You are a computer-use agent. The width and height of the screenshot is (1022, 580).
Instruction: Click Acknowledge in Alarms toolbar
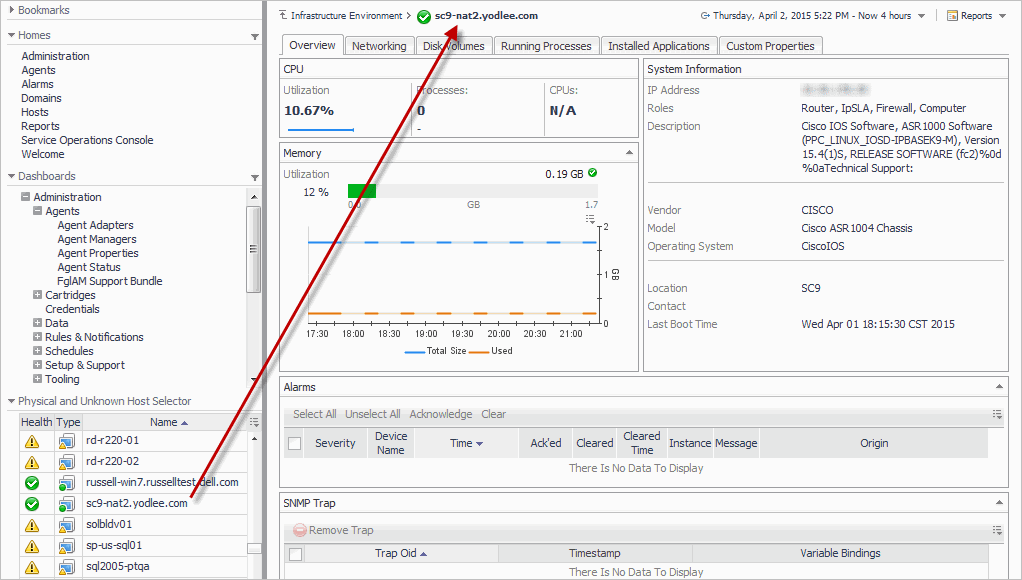(x=441, y=414)
